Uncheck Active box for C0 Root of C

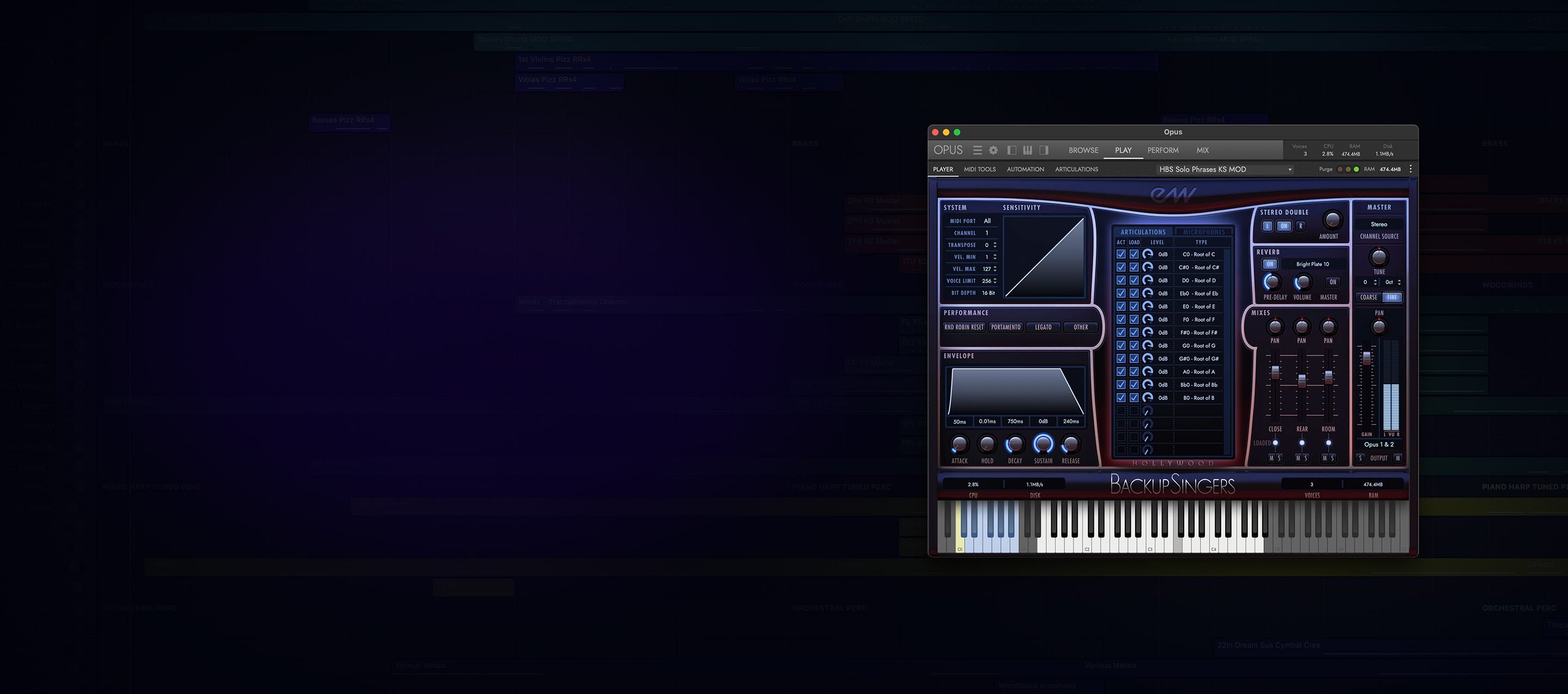(x=1120, y=254)
